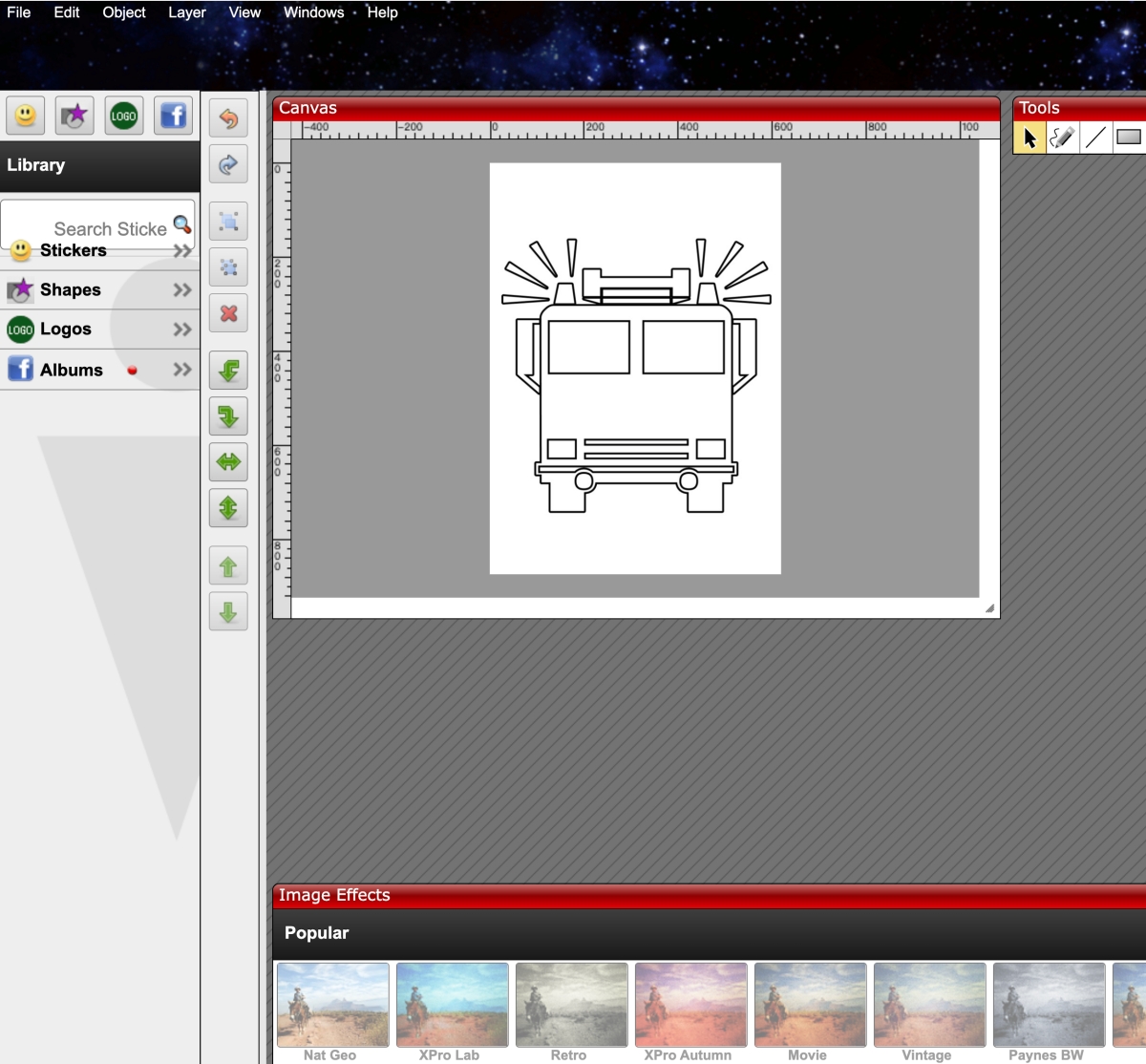This screenshot has width=1146, height=1064.
Task: Click the redo arrow button
Action: click(x=228, y=165)
